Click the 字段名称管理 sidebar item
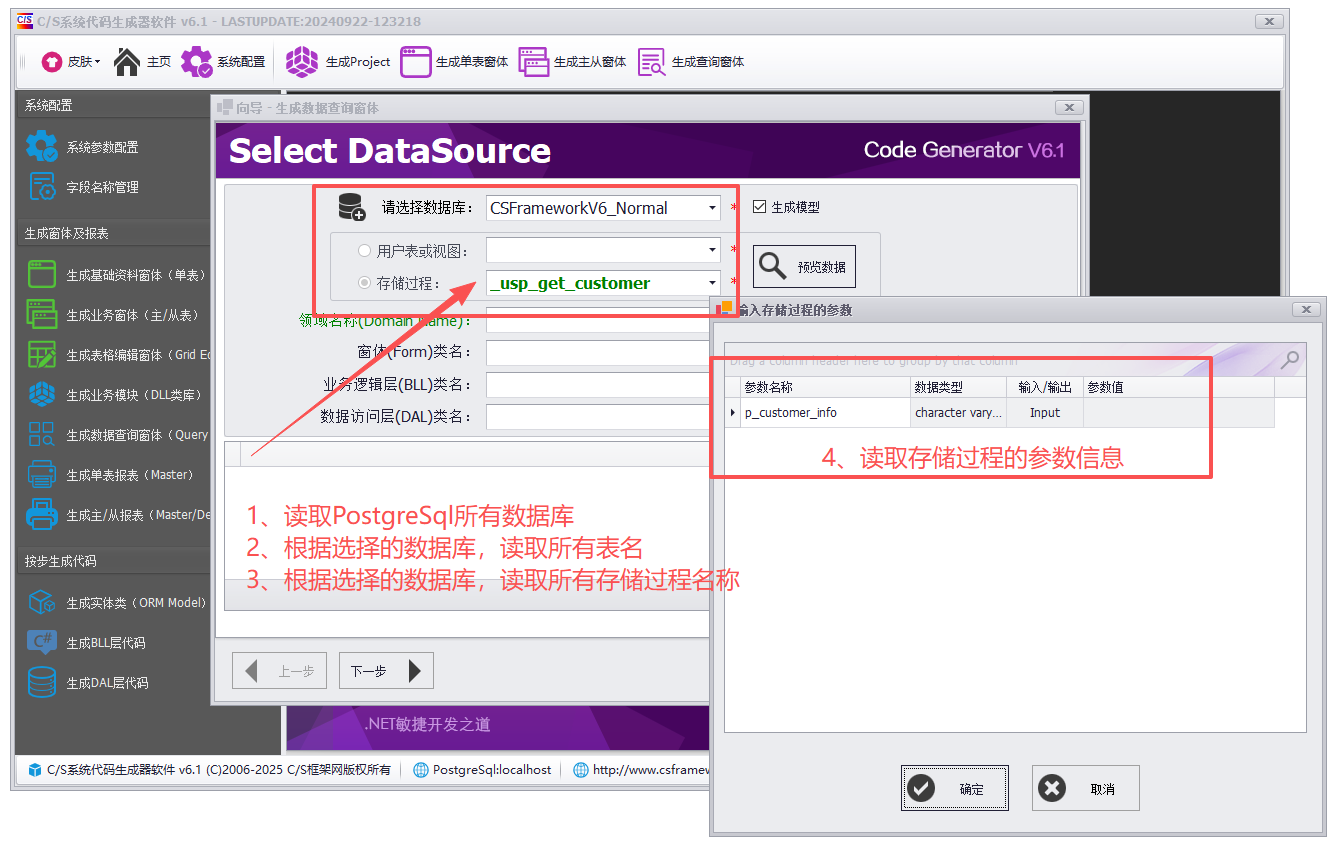The width and height of the screenshot is (1335, 849). (105, 187)
